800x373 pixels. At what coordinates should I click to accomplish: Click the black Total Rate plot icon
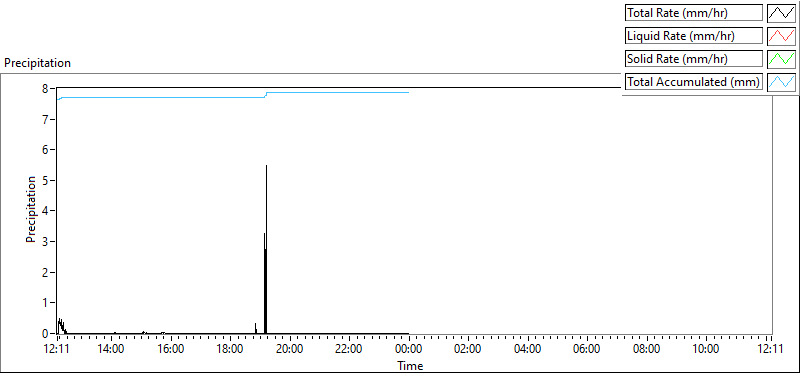pos(782,13)
